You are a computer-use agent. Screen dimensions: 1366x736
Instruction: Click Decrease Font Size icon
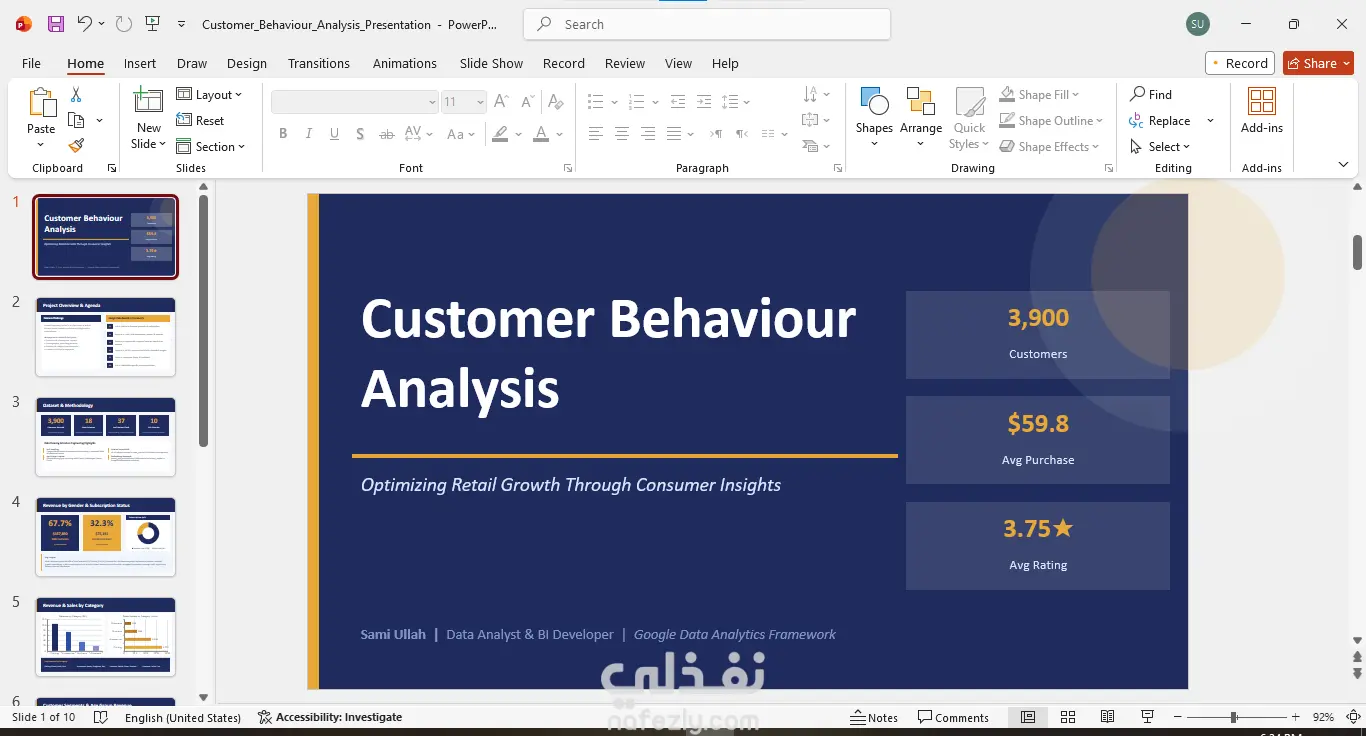[526, 101]
